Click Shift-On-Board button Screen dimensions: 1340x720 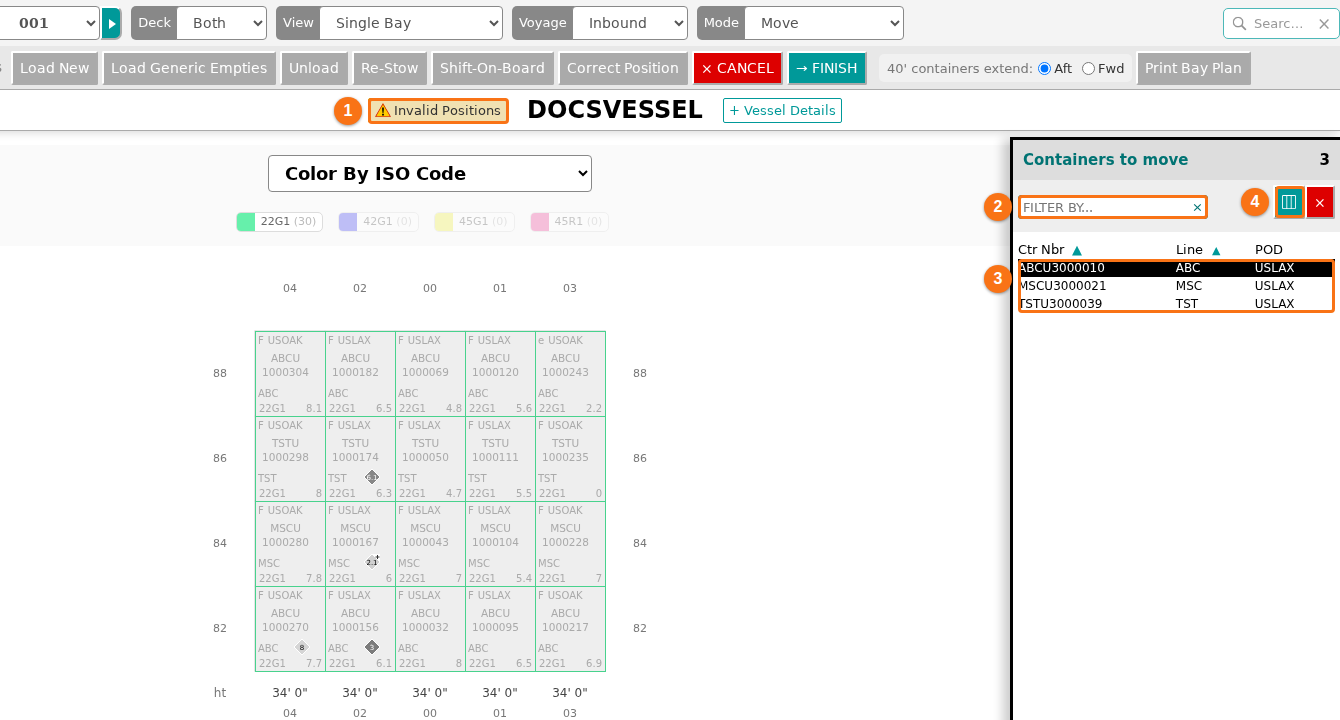(x=493, y=68)
